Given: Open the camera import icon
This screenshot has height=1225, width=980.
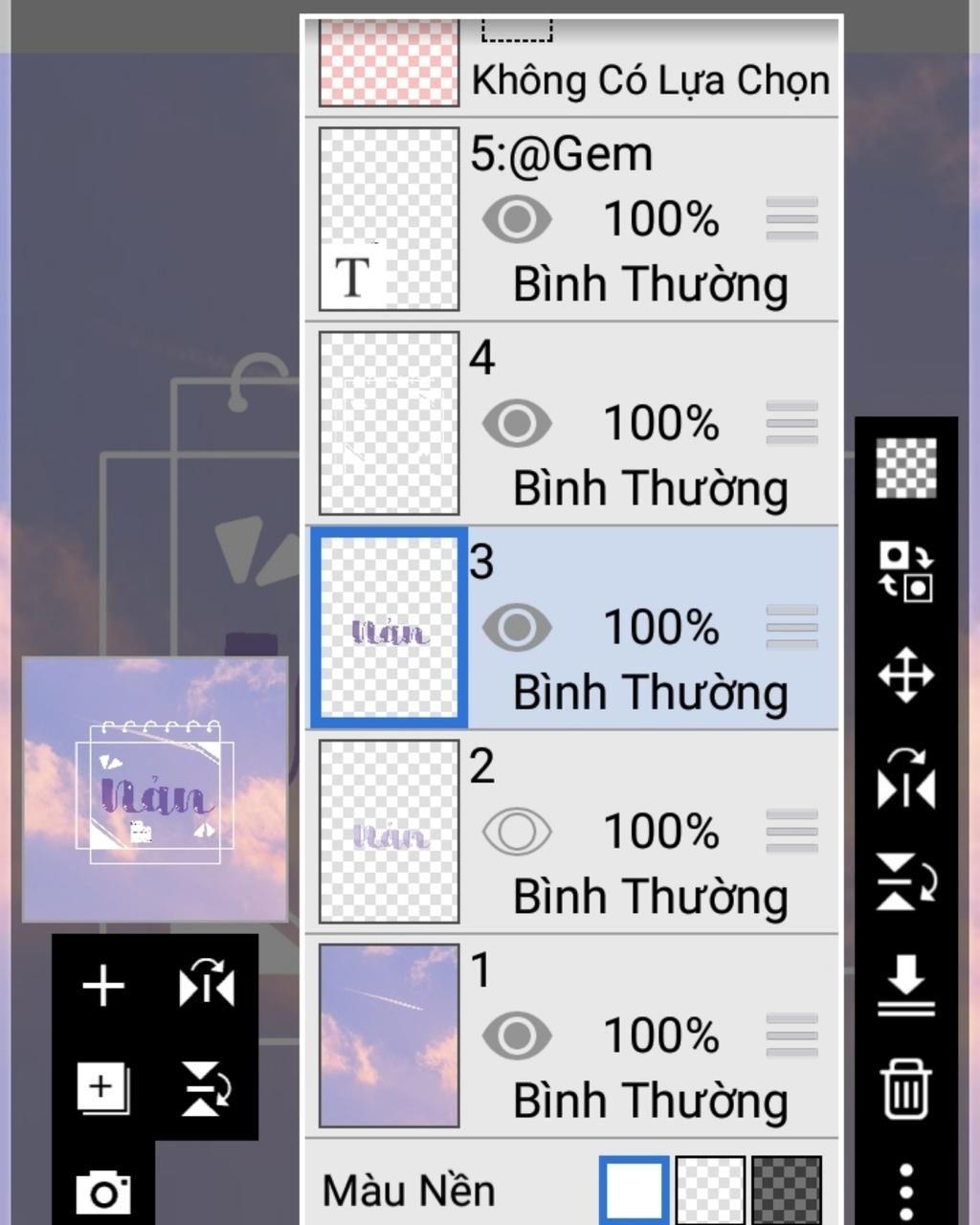Looking at the screenshot, I should (103, 1192).
